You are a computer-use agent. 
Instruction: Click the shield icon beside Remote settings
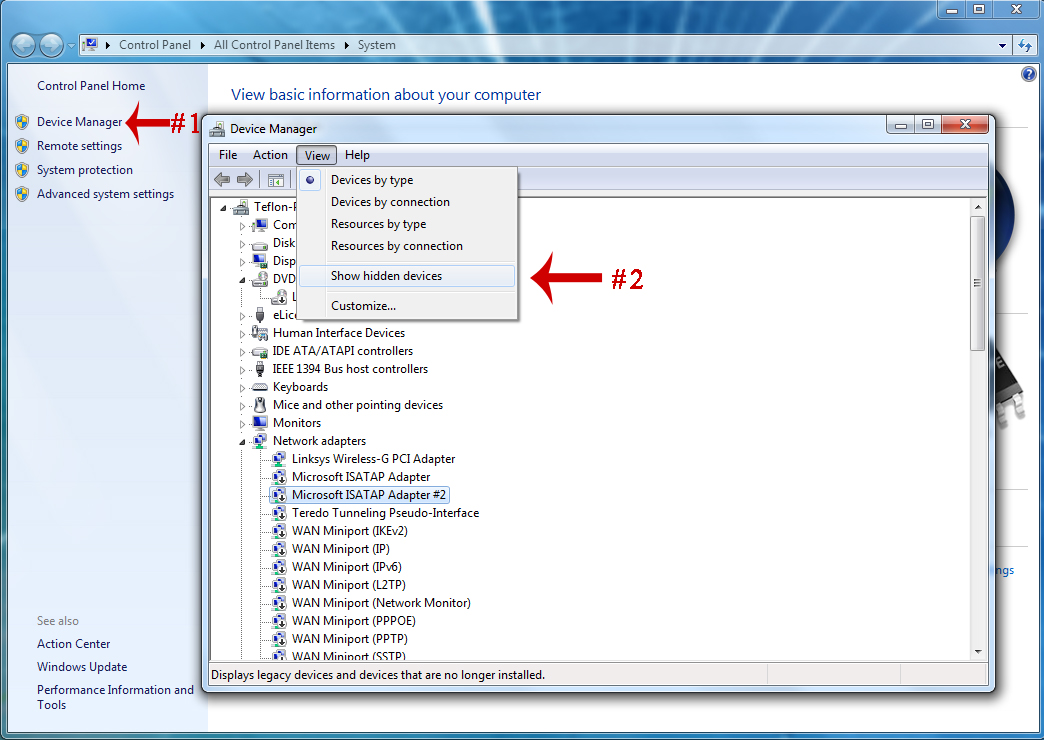[x=22, y=146]
